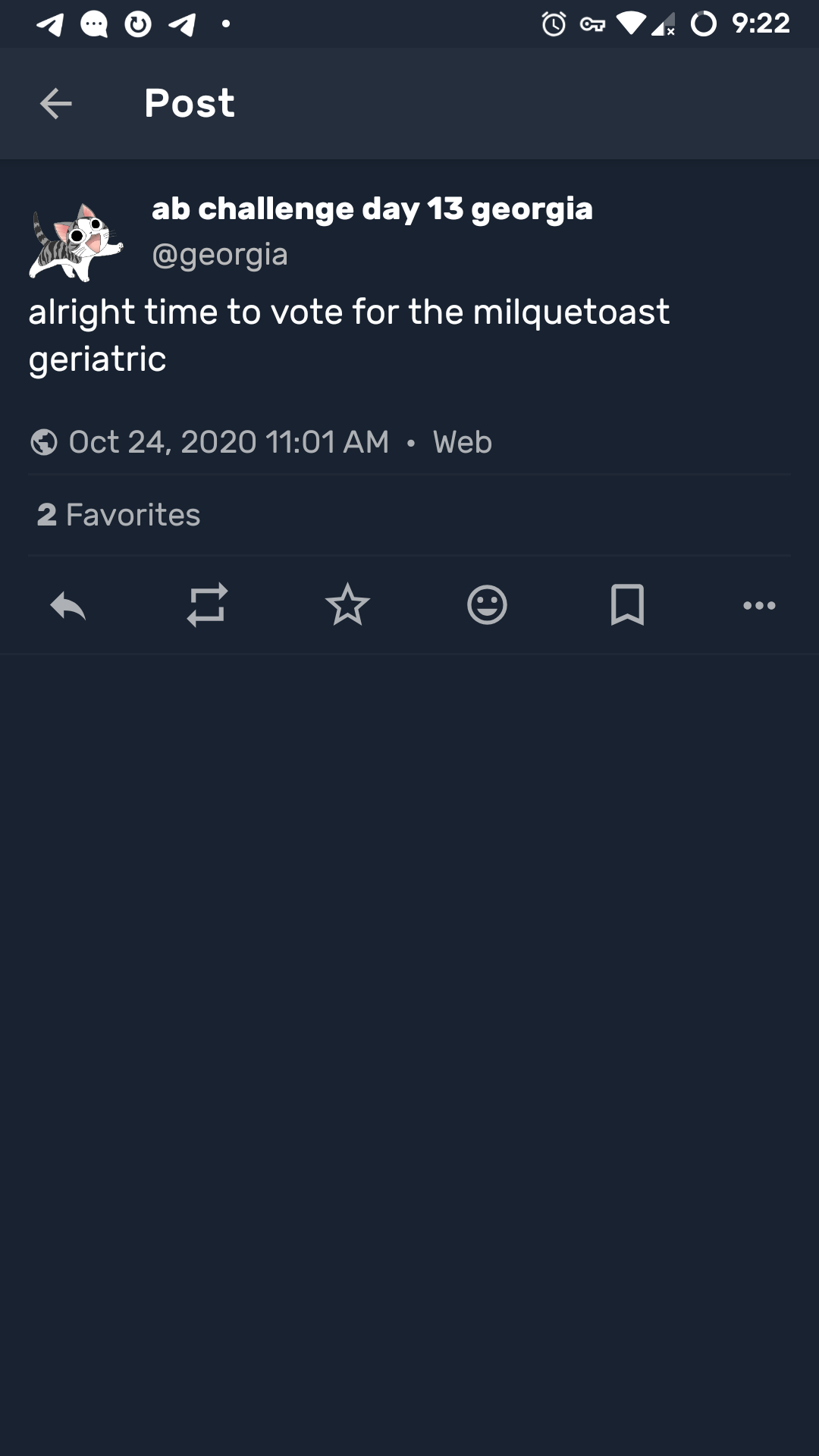This screenshot has width=819, height=1456.
Task: Open display name 'ab challenge day 13 georgia'
Action: pyautogui.click(x=372, y=209)
